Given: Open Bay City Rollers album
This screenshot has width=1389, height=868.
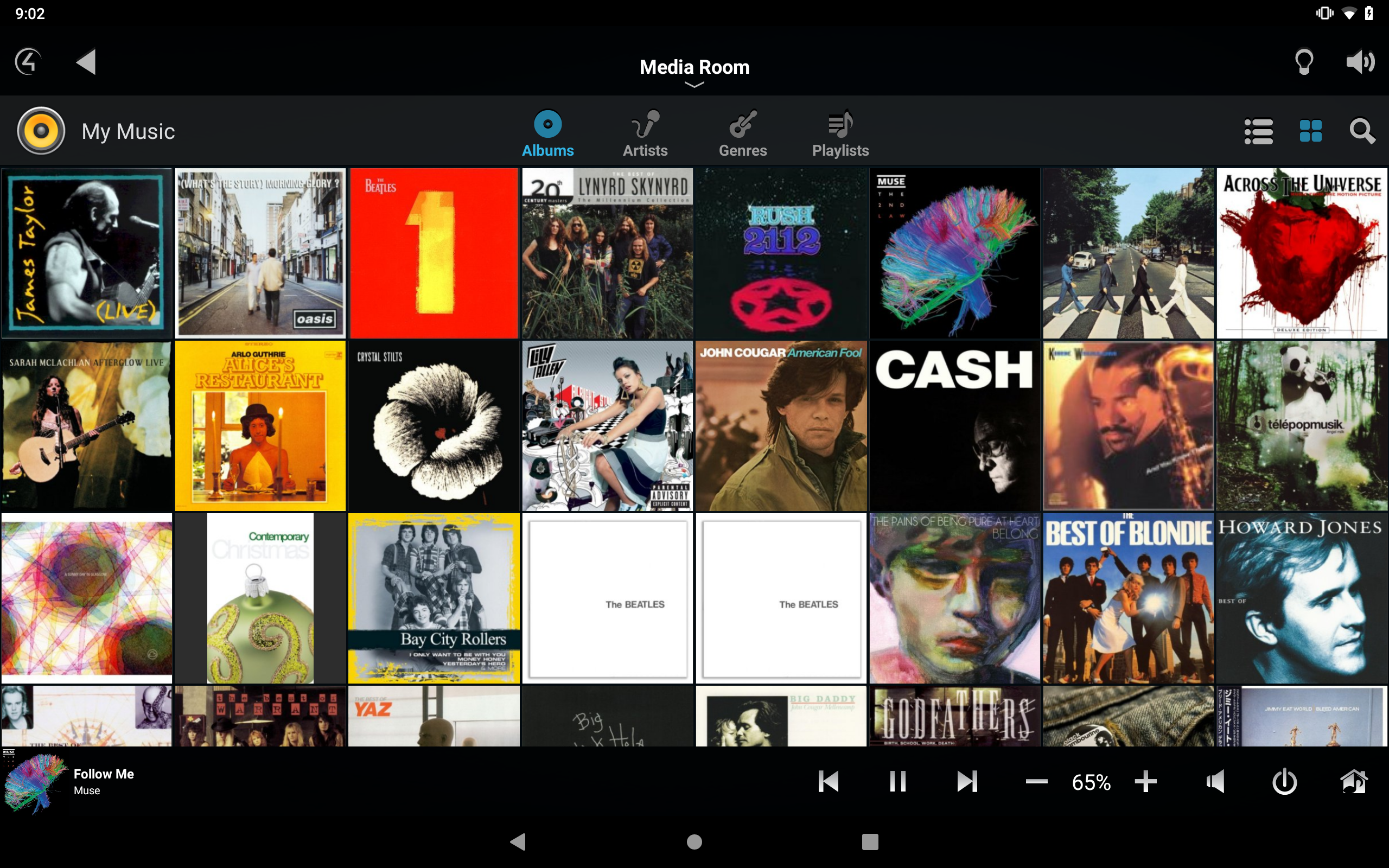Looking at the screenshot, I should [x=434, y=598].
